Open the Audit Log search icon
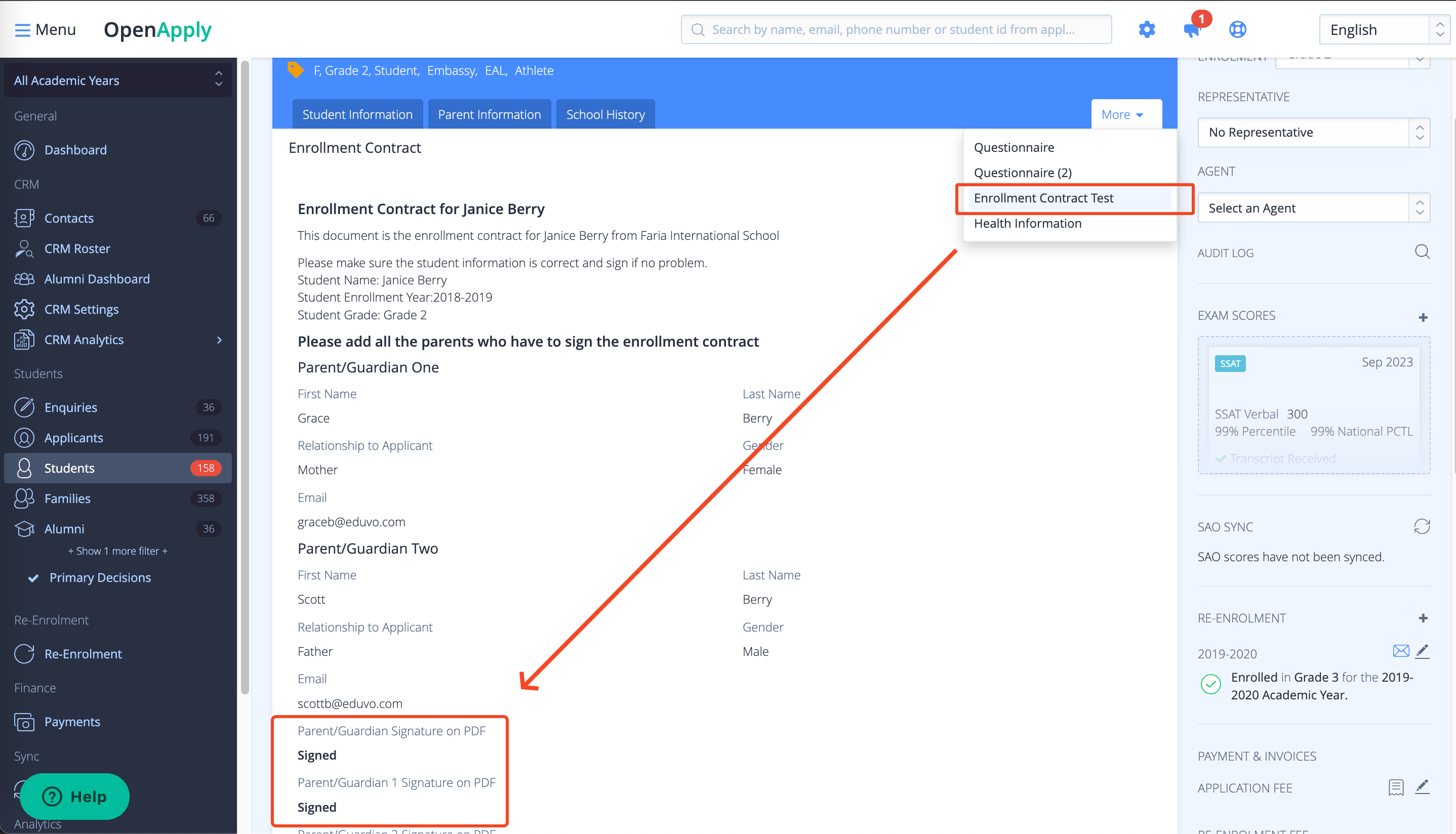 1422,252
